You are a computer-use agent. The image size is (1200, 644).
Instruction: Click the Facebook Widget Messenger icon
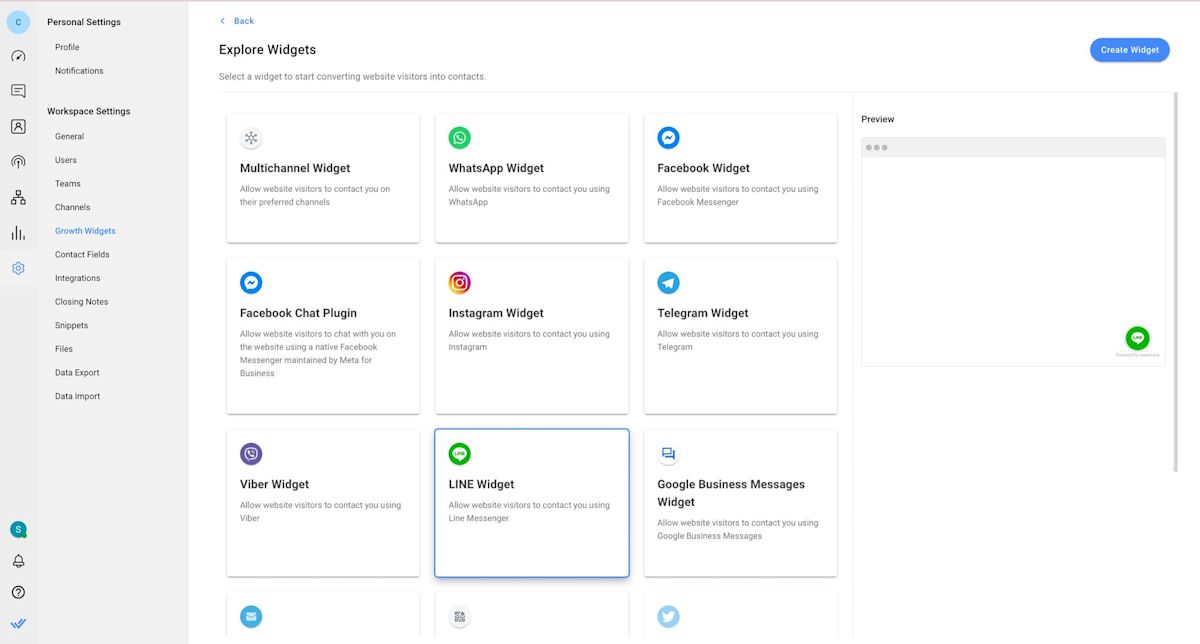(x=668, y=138)
